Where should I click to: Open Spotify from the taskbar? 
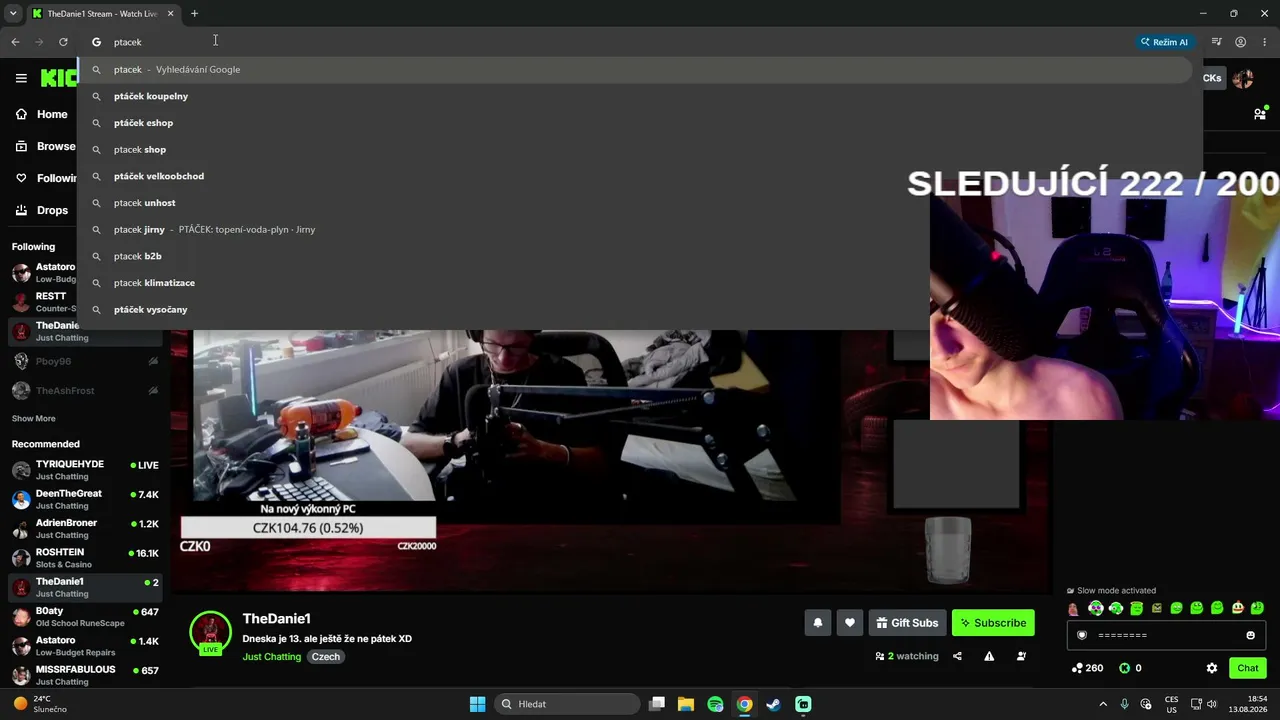715,704
